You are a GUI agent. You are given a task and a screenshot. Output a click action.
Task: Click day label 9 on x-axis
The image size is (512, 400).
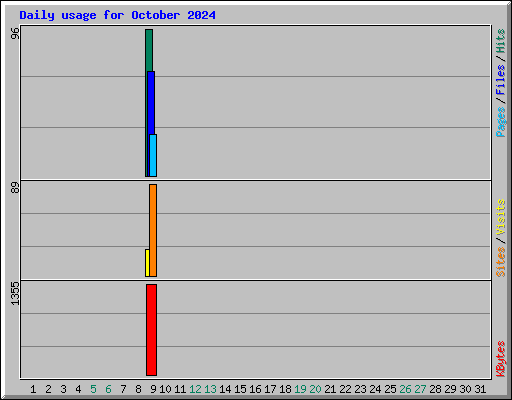(153, 389)
